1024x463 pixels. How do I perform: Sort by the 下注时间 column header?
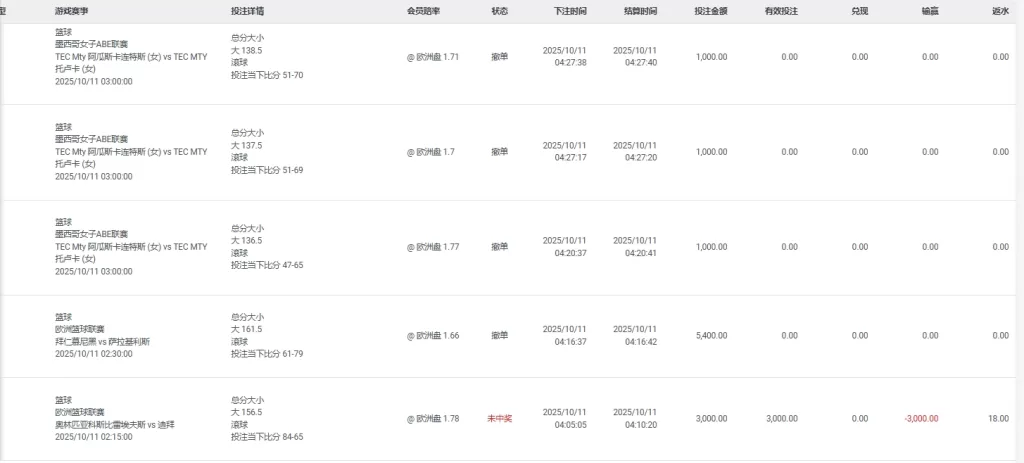click(570, 11)
